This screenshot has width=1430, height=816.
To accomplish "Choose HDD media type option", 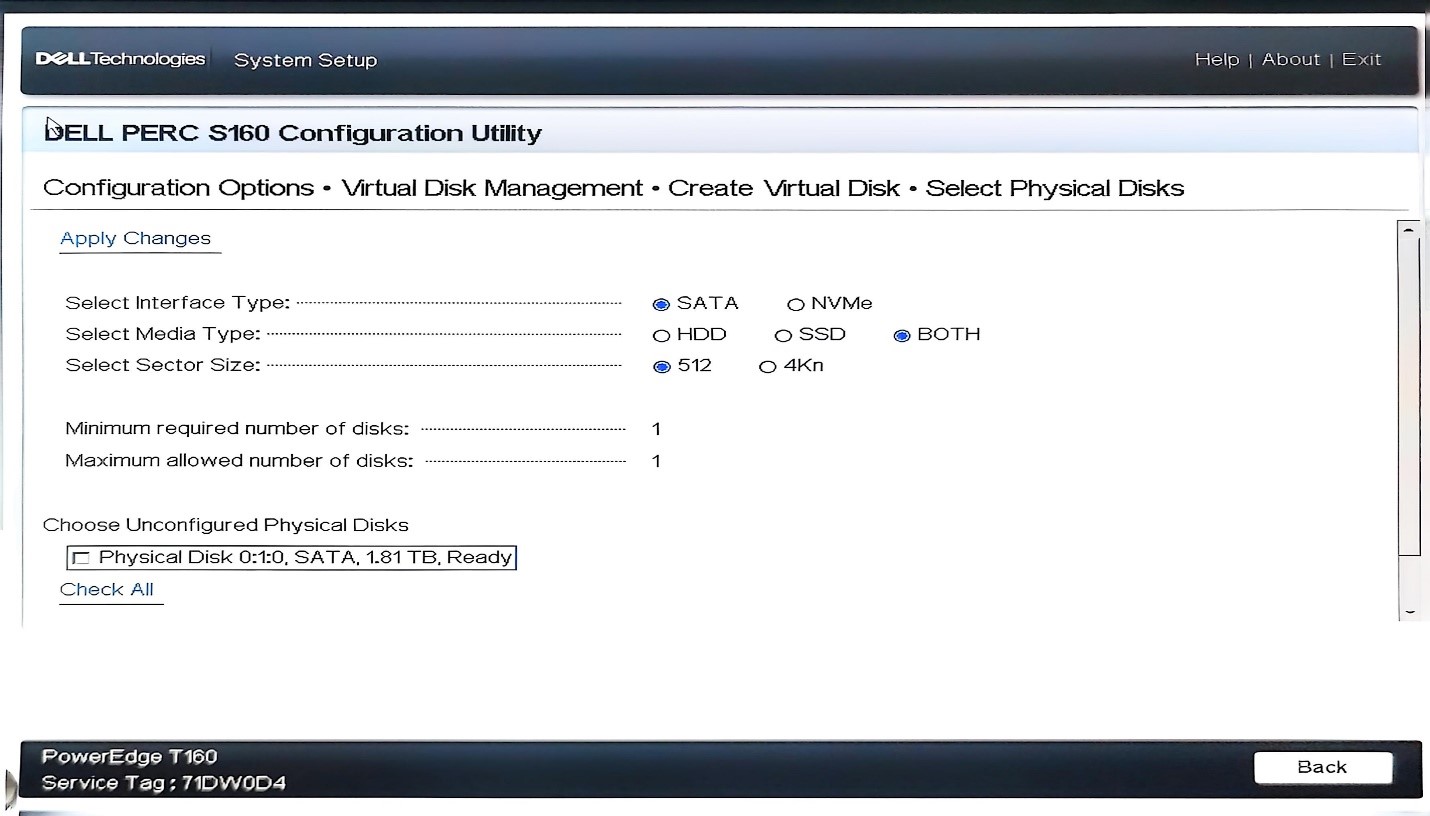I will [x=661, y=335].
